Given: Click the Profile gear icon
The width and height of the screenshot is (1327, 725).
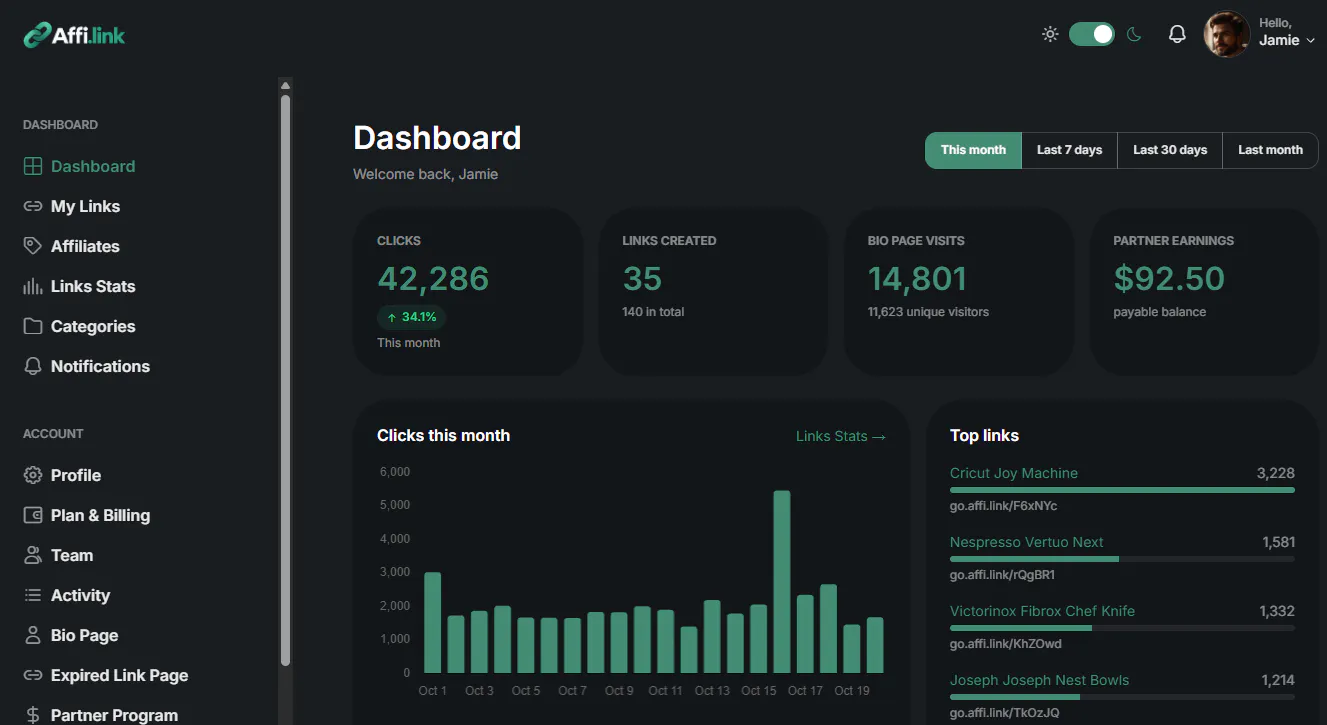Looking at the screenshot, I should click(33, 475).
